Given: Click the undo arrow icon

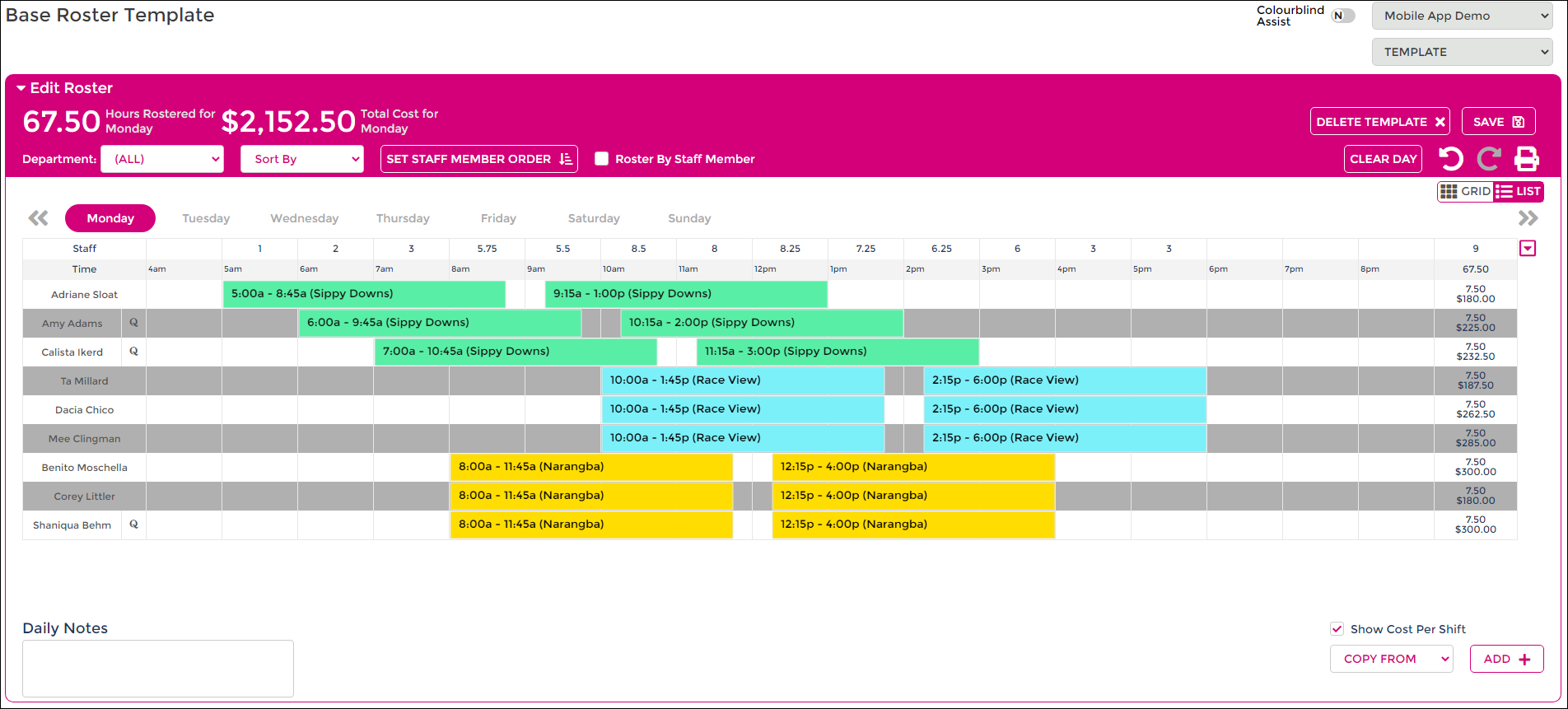Looking at the screenshot, I should (x=1450, y=159).
